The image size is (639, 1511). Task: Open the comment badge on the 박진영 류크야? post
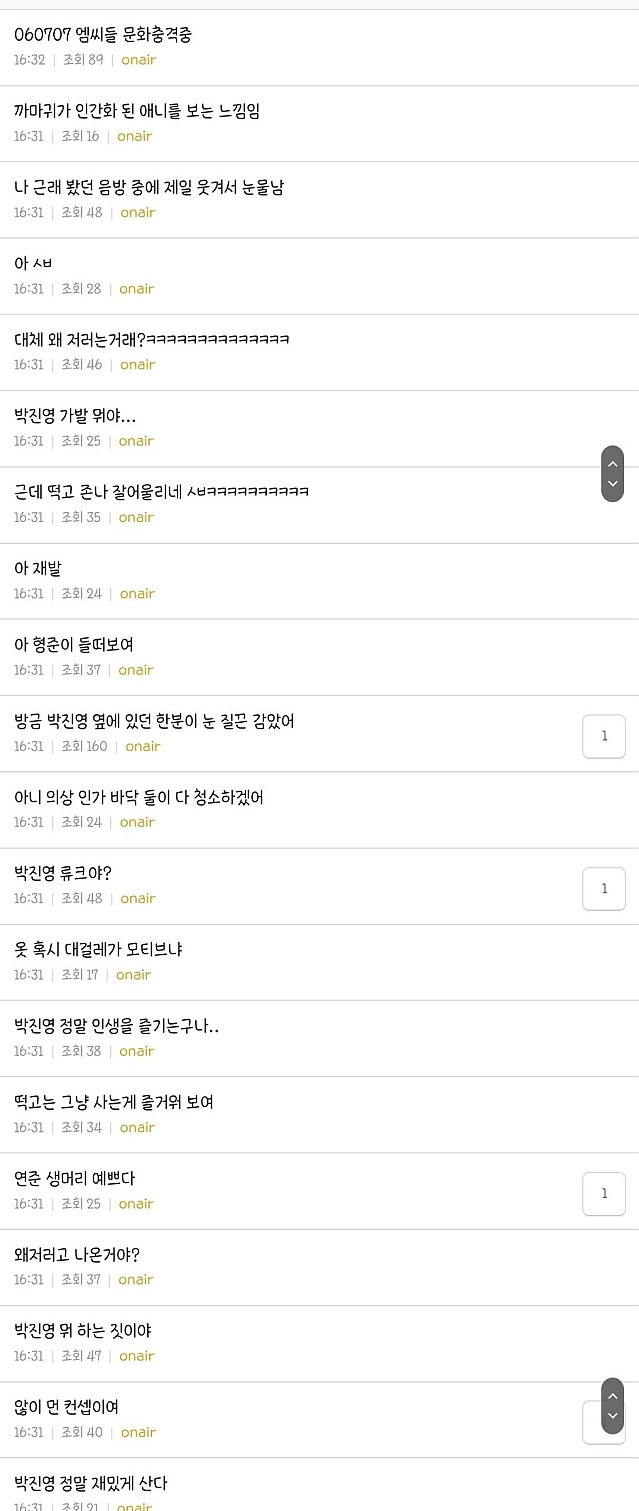coord(604,888)
